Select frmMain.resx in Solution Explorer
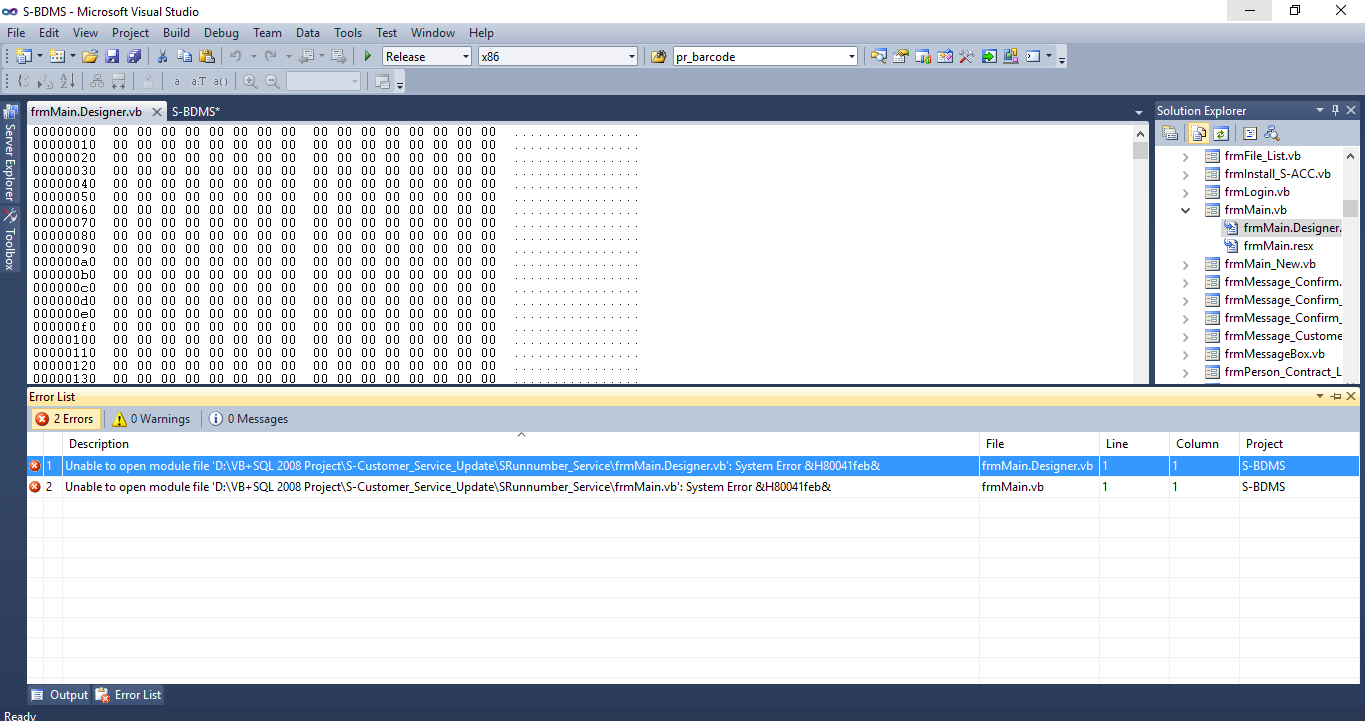Viewport: 1365px width, 721px height. click(1278, 246)
